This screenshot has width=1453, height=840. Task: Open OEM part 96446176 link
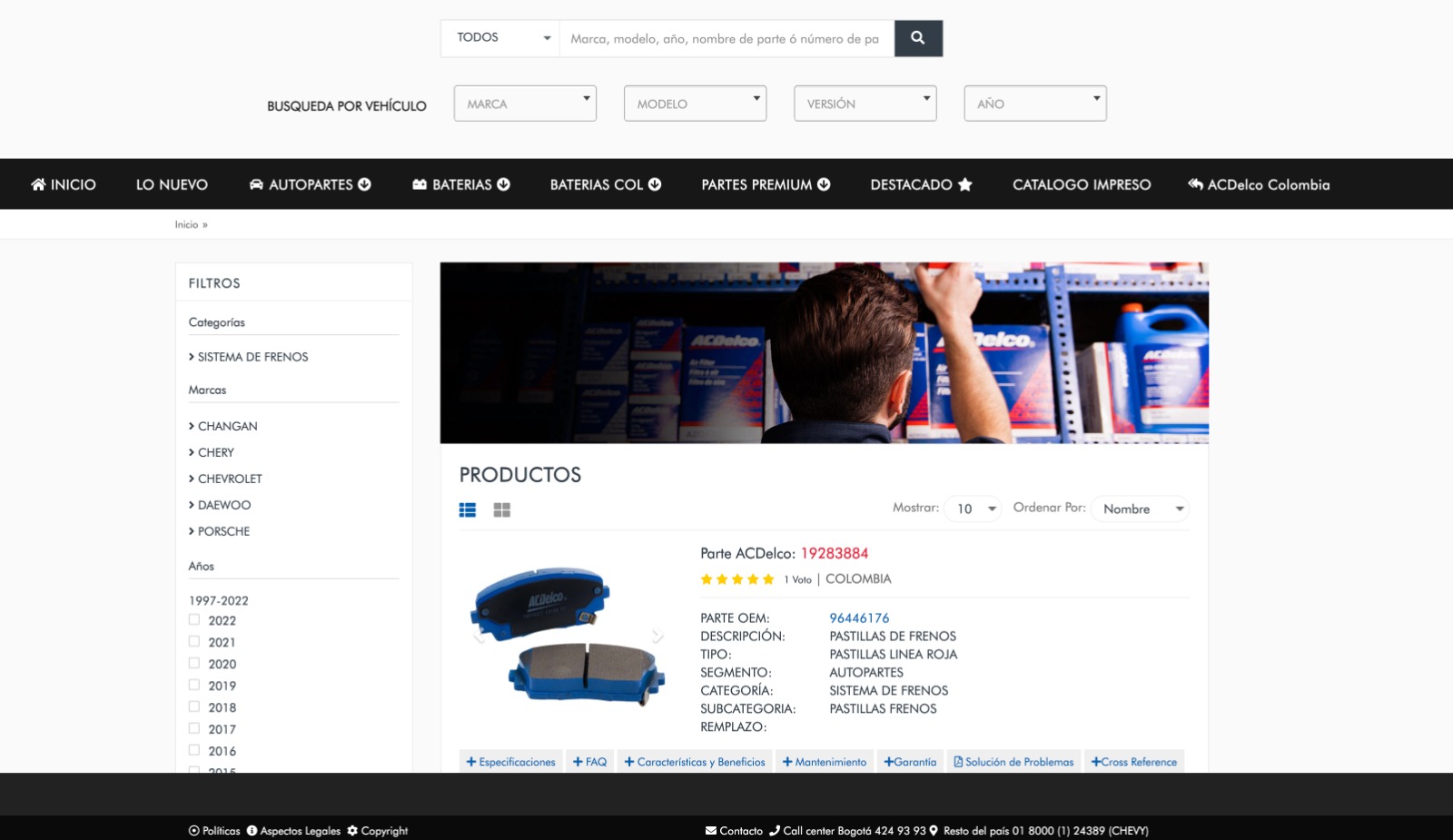[859, 618]
